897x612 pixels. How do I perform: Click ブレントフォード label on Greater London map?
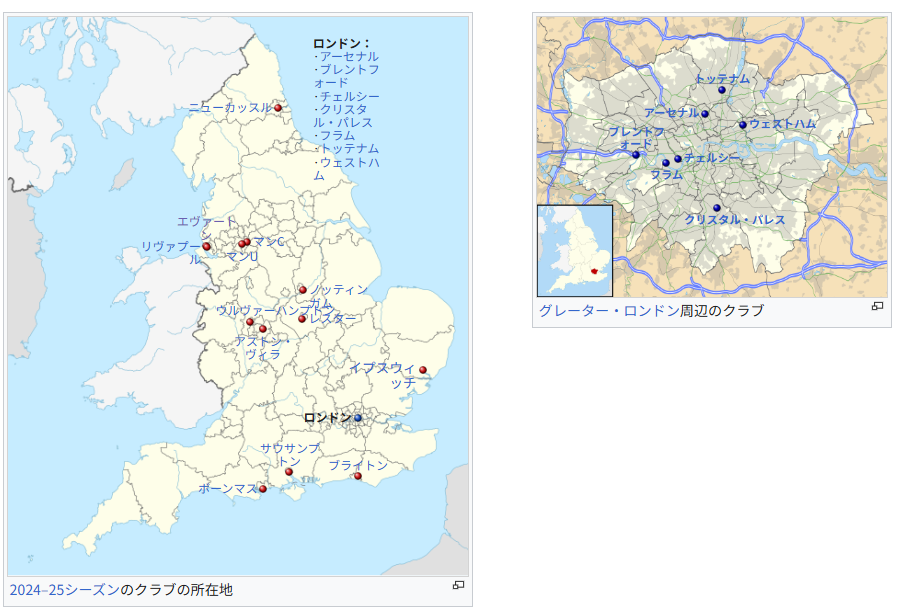[x=636, y=138]
